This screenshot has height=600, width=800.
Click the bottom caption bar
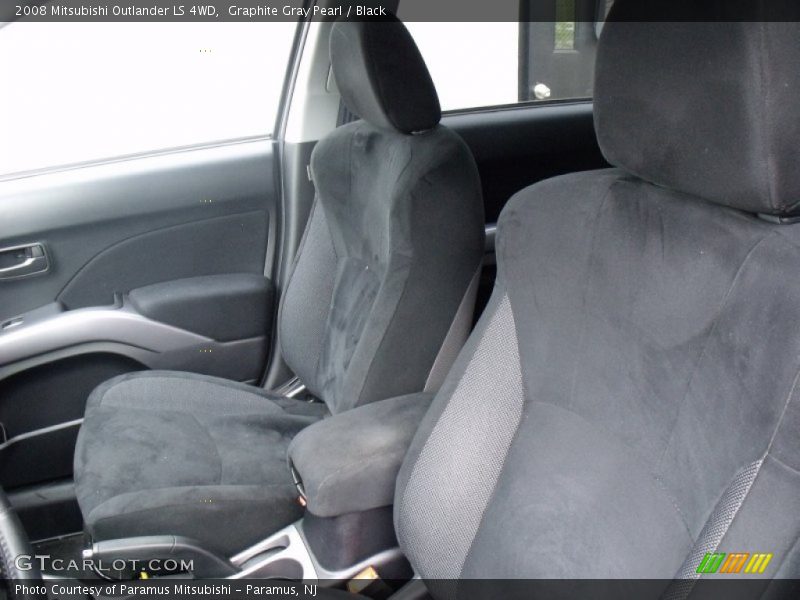pyautogui.click(x=400, y=589)
